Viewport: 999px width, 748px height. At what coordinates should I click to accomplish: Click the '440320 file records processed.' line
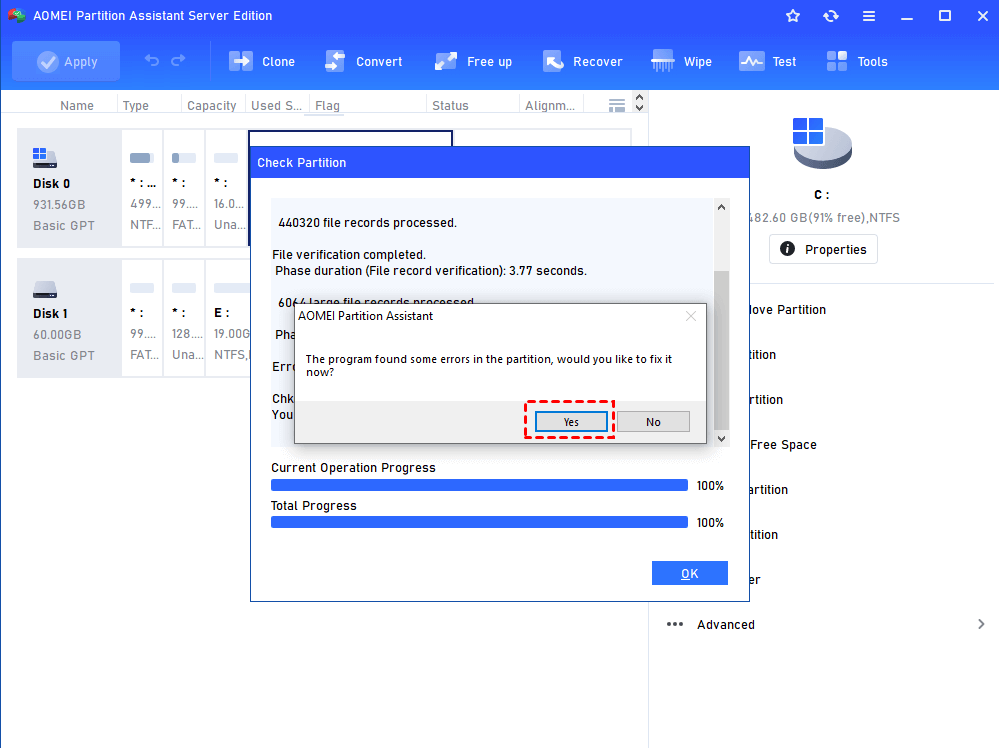point(368,223)
